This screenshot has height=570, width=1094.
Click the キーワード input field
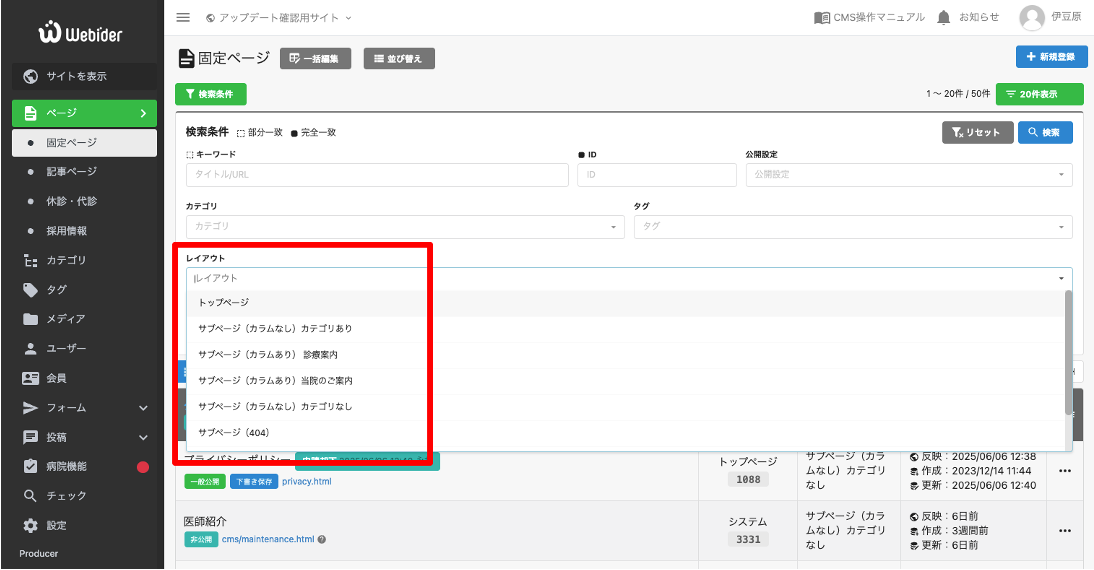pos(377,175)
